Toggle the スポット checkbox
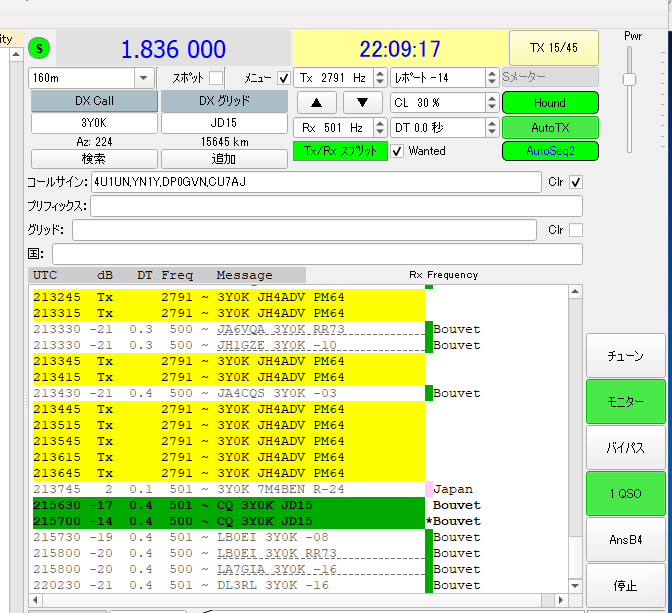This screenshot has height=613, width=672. coord(216,78)
